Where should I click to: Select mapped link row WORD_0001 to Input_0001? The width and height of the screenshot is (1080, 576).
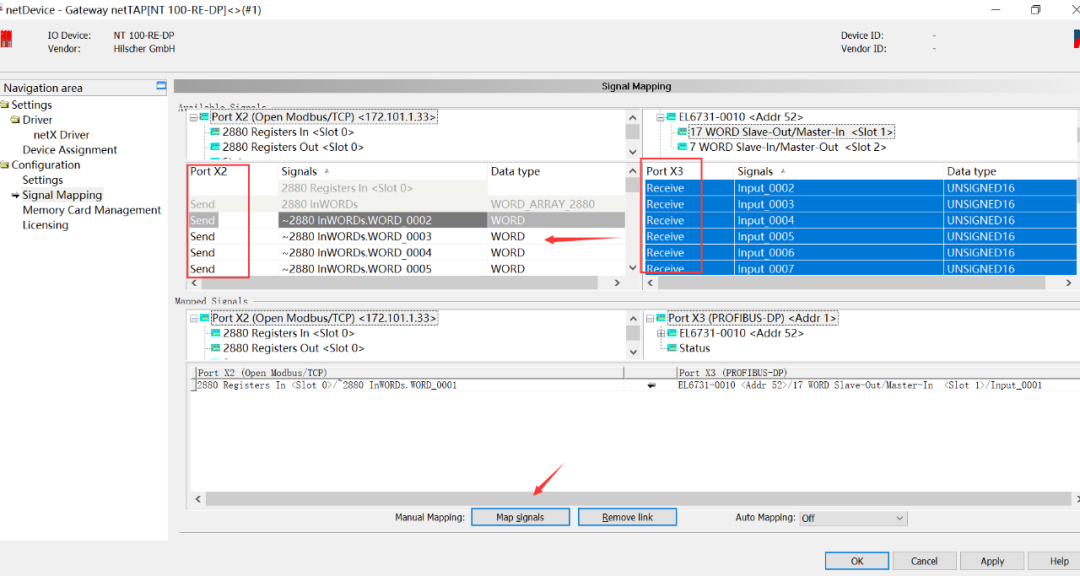(x=634, y=385)
